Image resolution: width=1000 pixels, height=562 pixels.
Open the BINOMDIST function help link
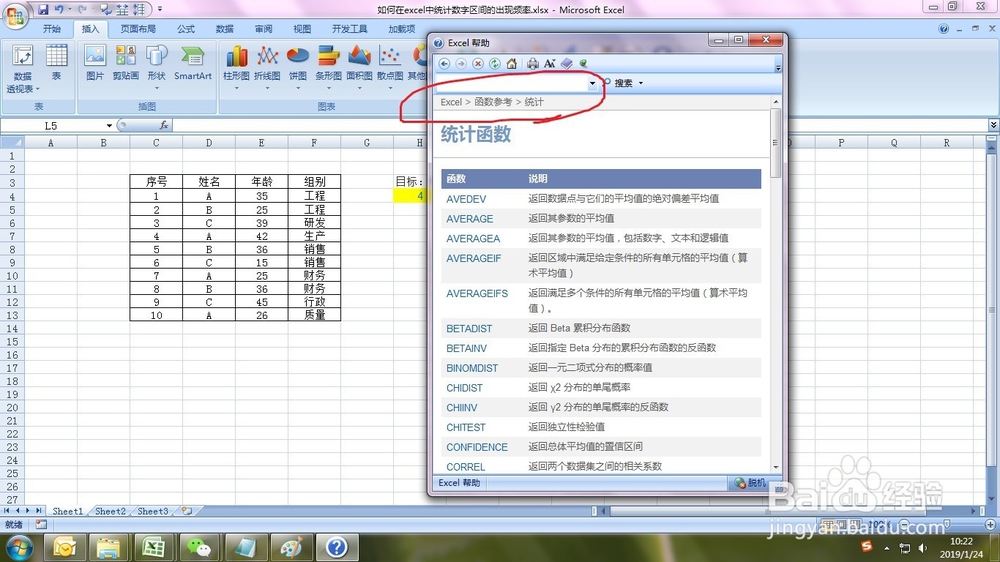(472, 368)
